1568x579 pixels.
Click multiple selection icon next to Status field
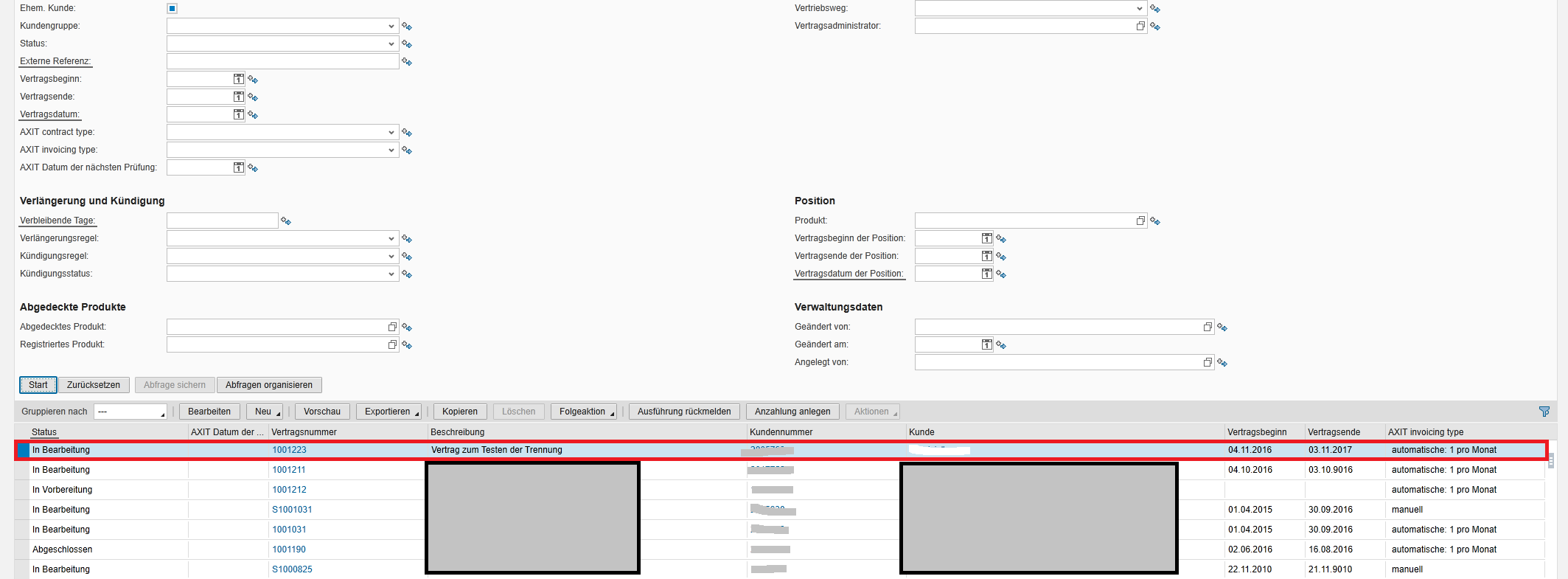407,44
